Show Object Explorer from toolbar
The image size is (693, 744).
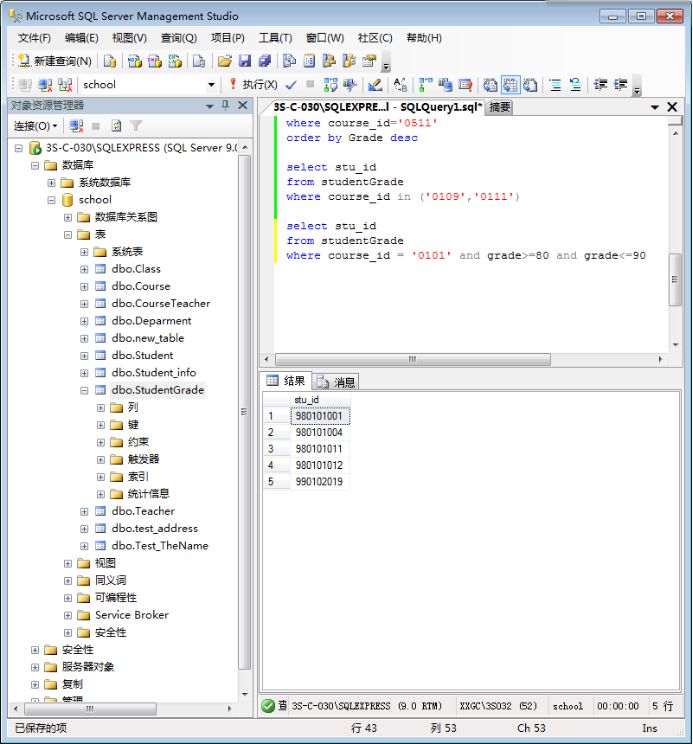pyautogui.click(x=329, y=61)
